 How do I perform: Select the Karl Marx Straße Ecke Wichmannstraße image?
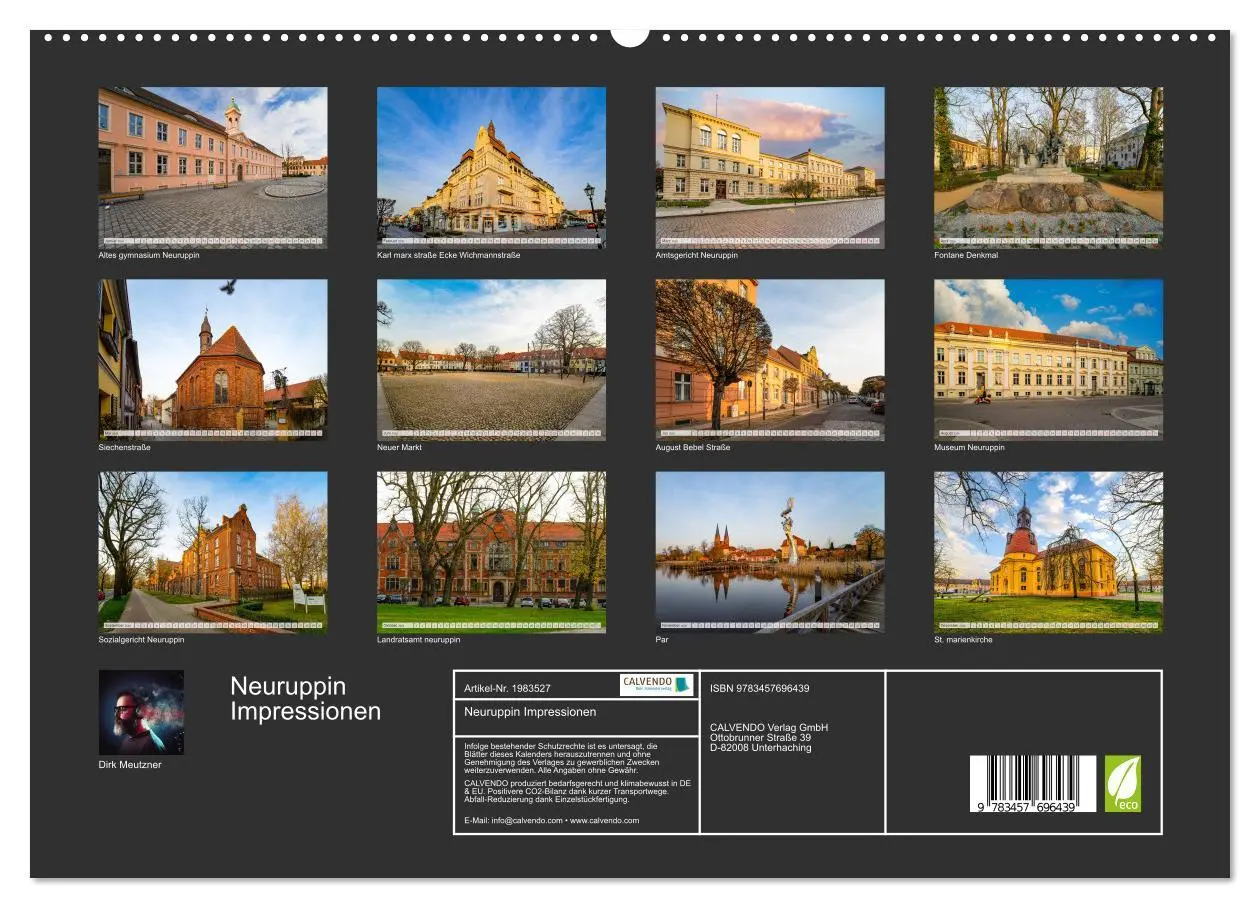tap(491, 164)
